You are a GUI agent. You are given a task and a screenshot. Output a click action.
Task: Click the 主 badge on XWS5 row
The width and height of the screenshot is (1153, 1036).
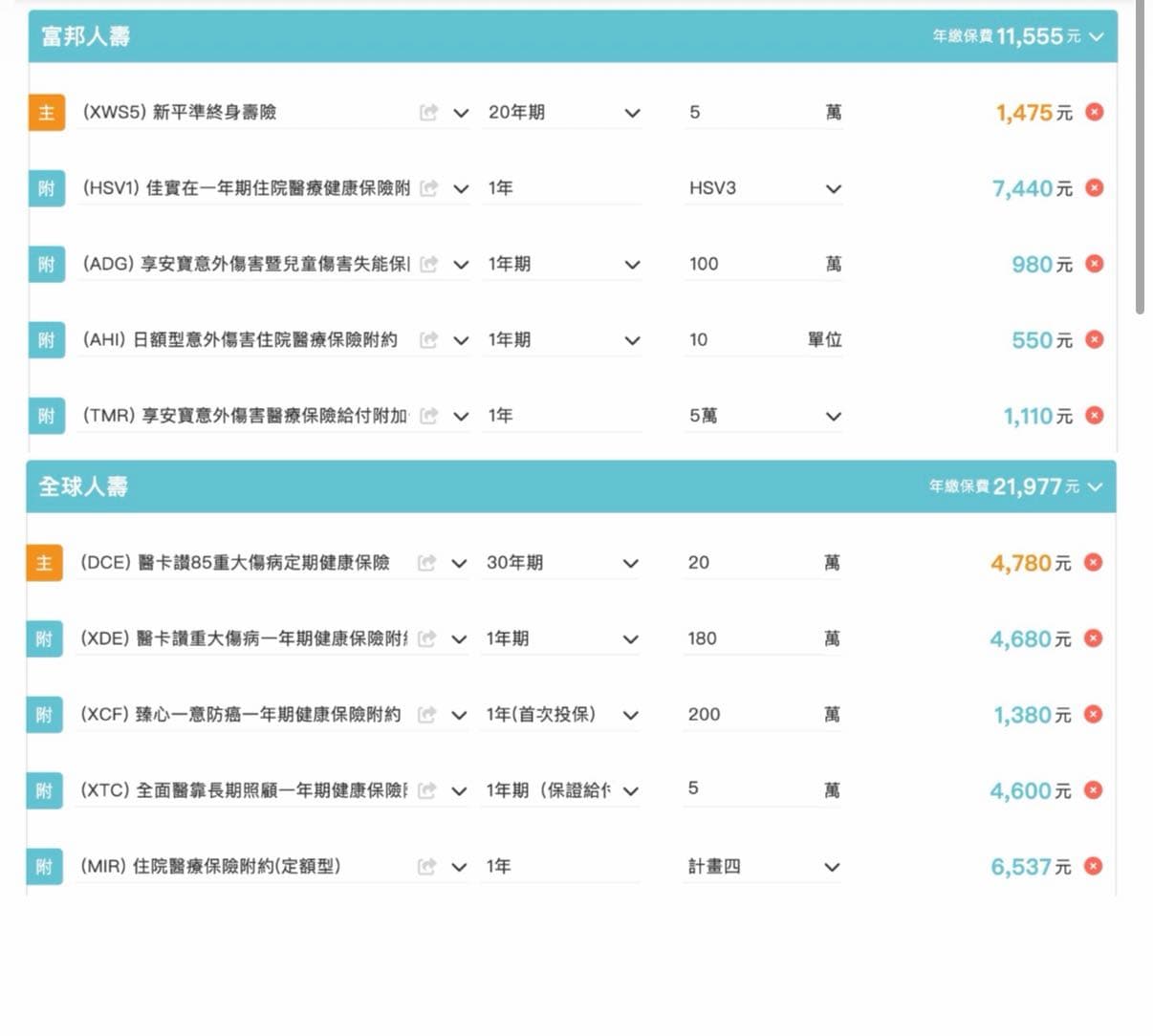coord(46,113)
